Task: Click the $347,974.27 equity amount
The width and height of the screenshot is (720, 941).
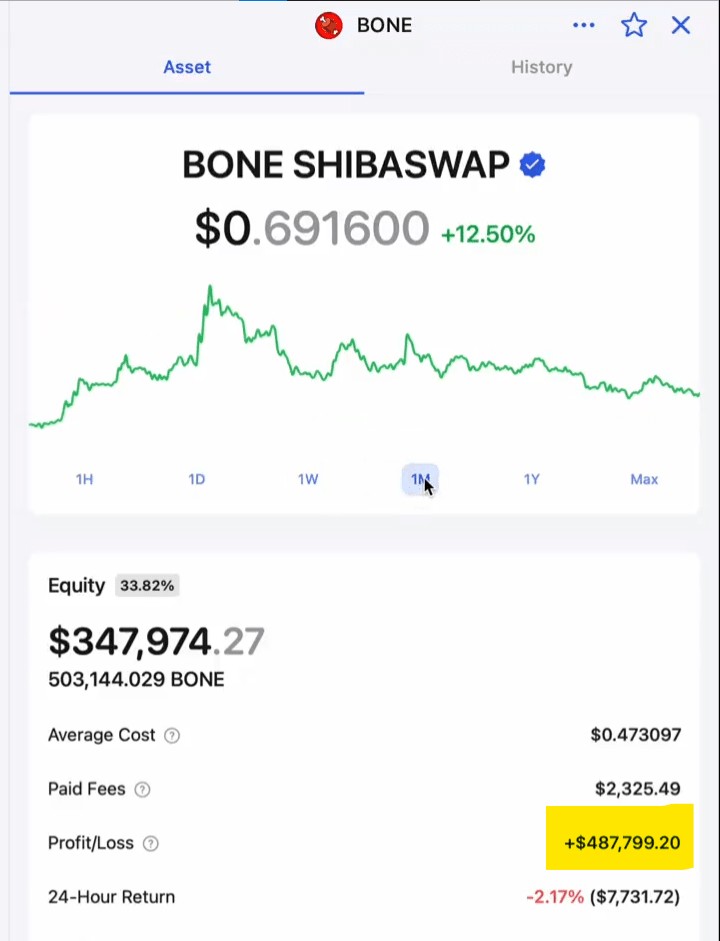Action: tap(156, 641)
